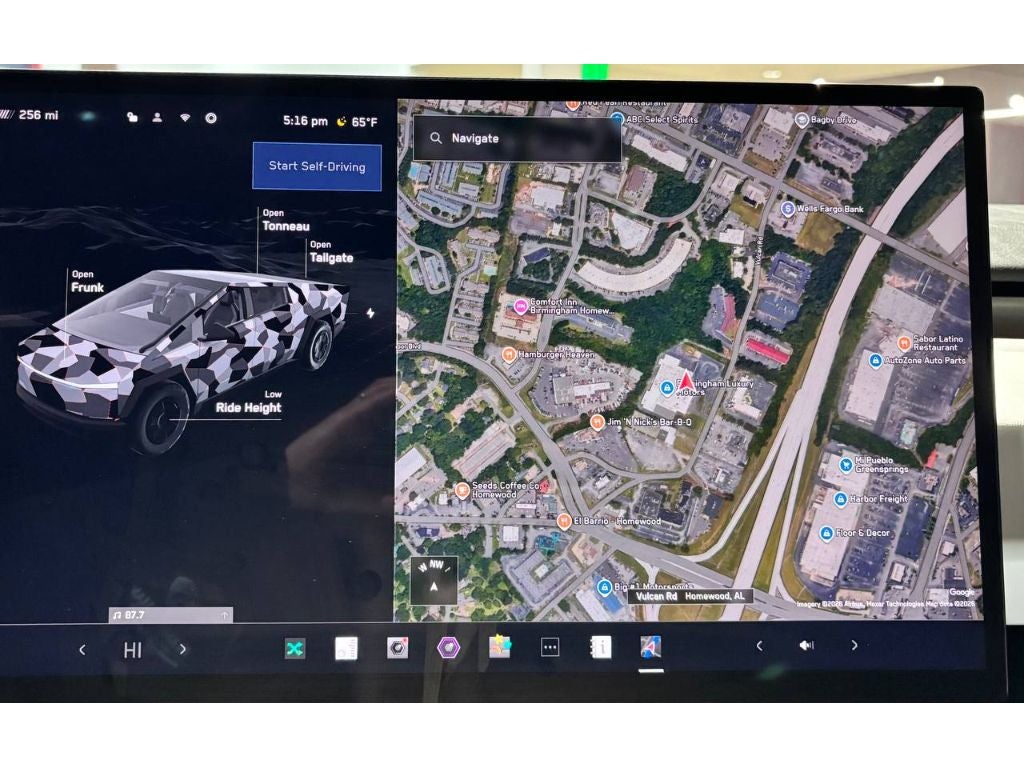Raise cabin temperature with right chevron

pyautogui.click(x=182, y=649)
